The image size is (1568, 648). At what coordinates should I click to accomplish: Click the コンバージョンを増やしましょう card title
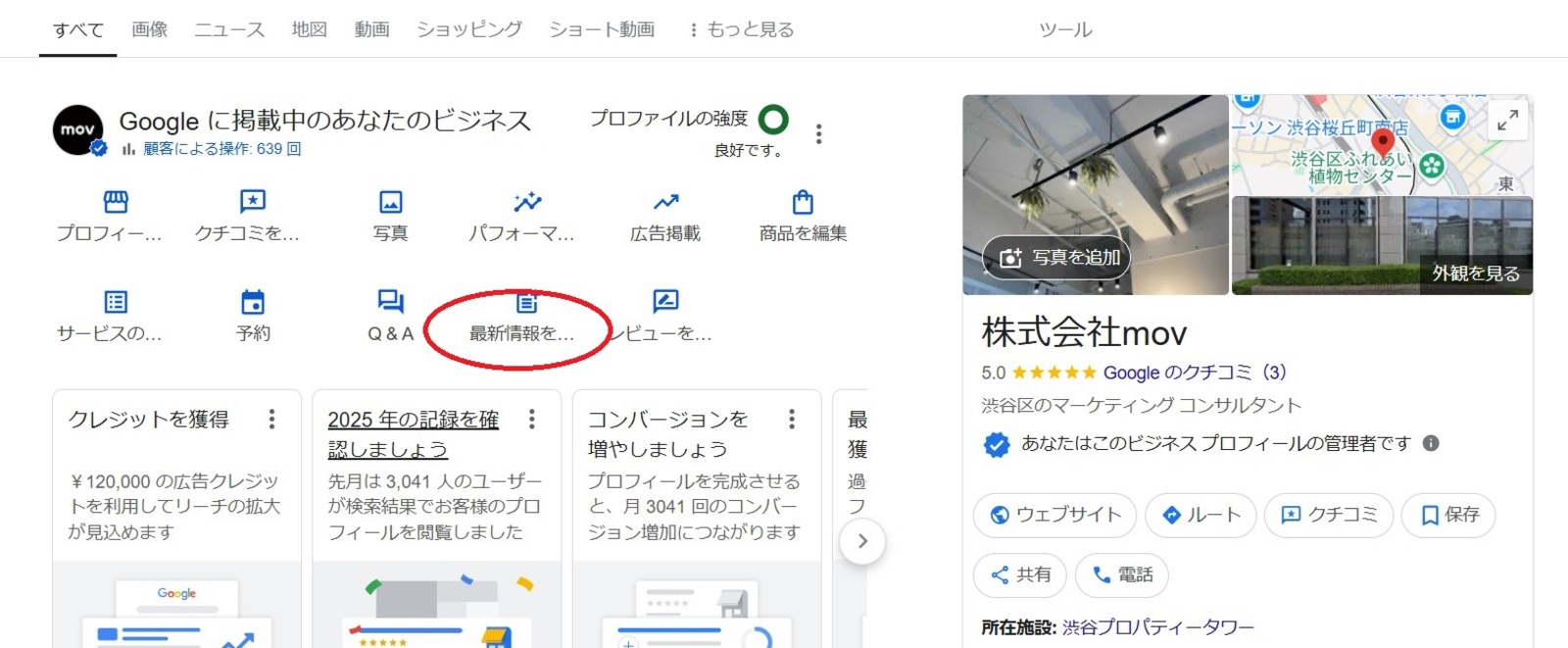pos(667,434)
